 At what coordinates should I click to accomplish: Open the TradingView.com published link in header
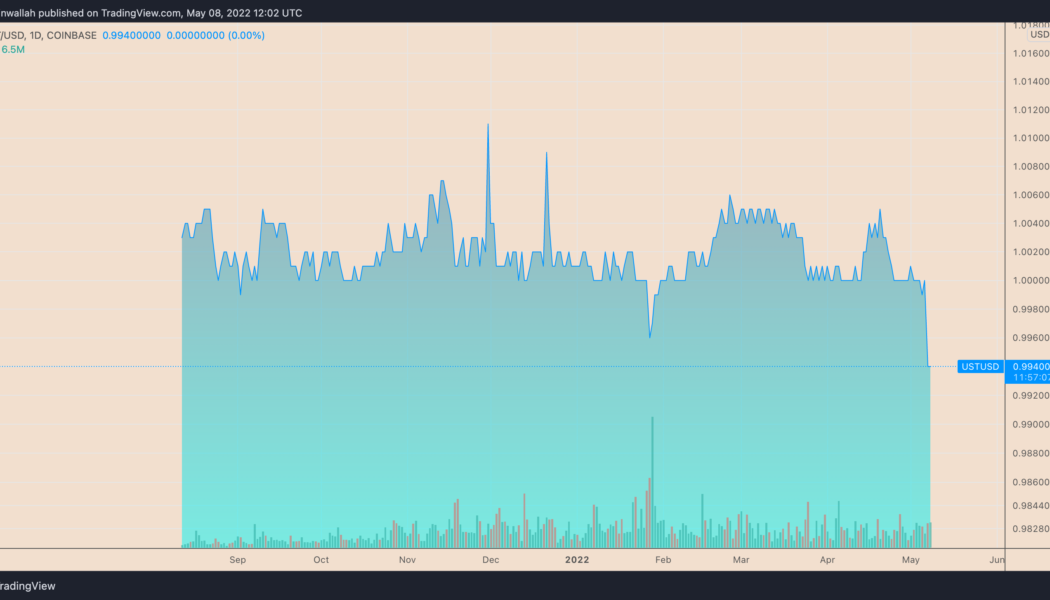136,13
